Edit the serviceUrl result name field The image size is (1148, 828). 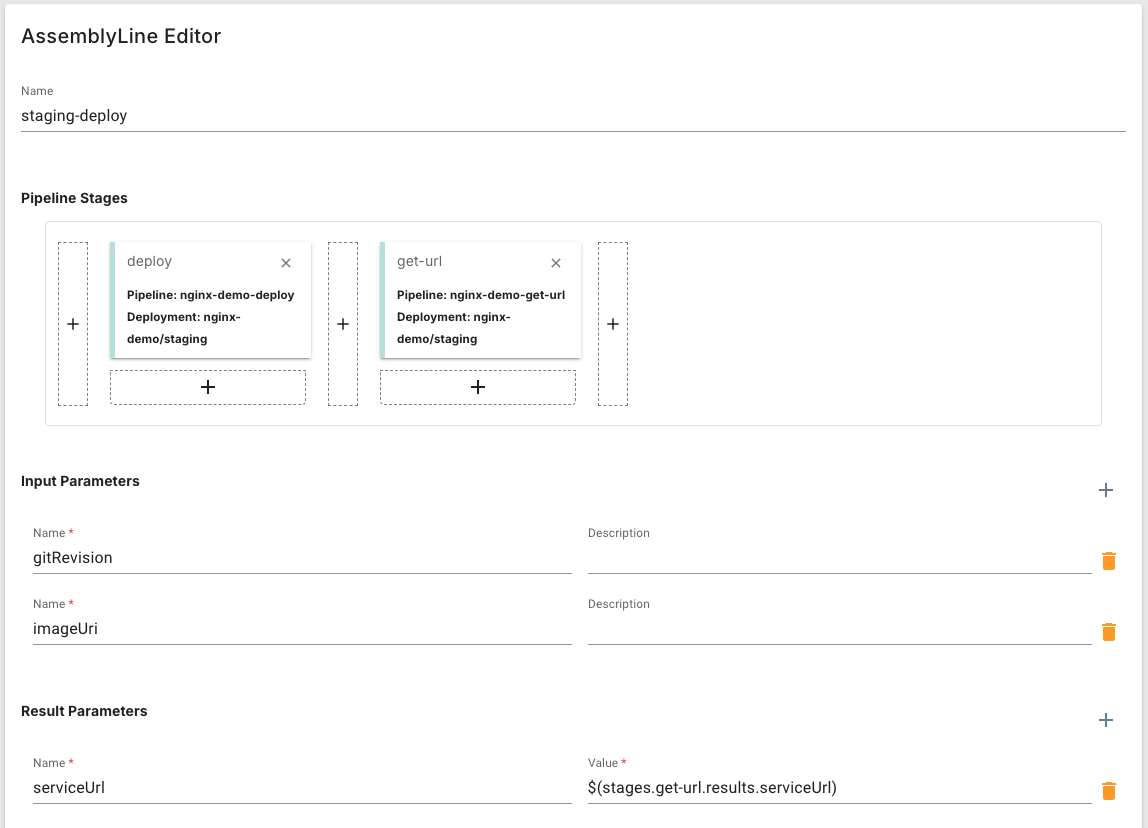pos(301,788)
